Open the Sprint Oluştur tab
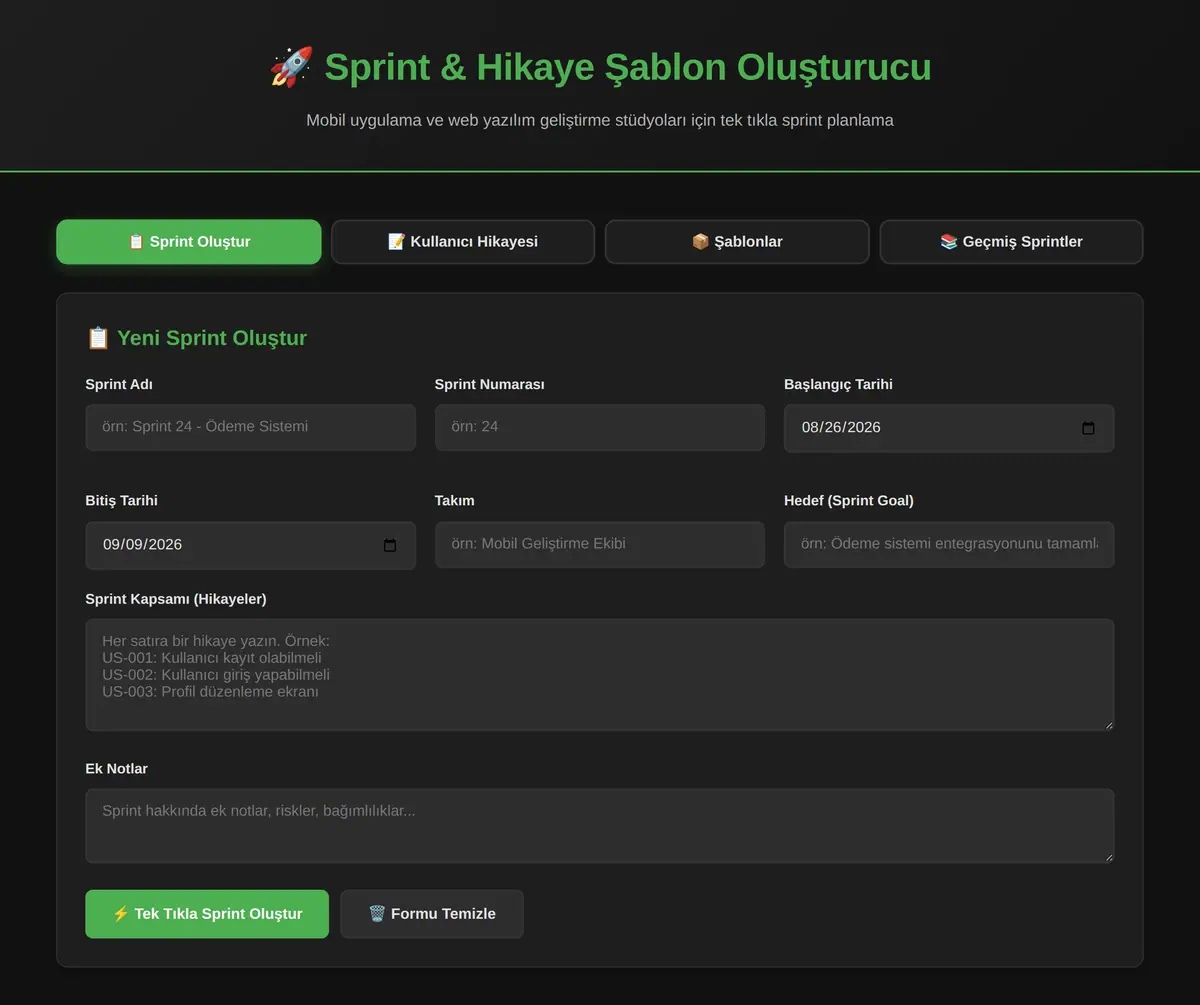 point(189,242)
